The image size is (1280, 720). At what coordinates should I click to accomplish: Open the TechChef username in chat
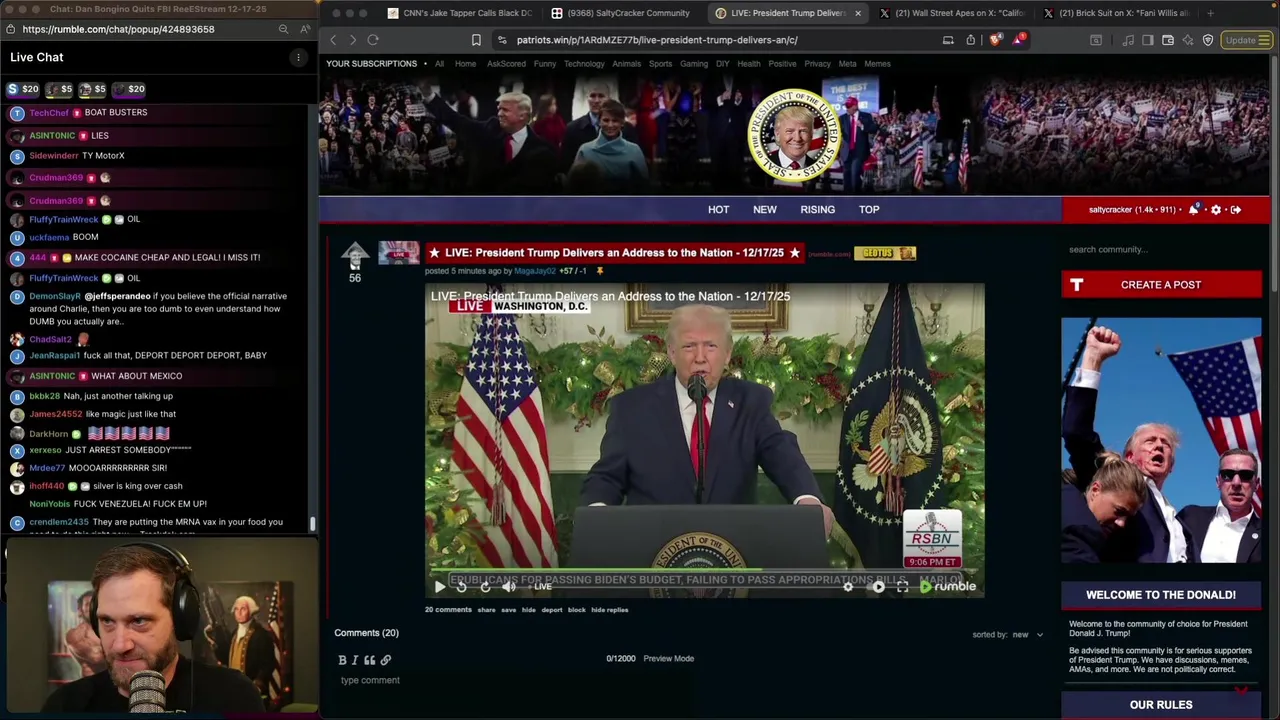coord(49,113)
